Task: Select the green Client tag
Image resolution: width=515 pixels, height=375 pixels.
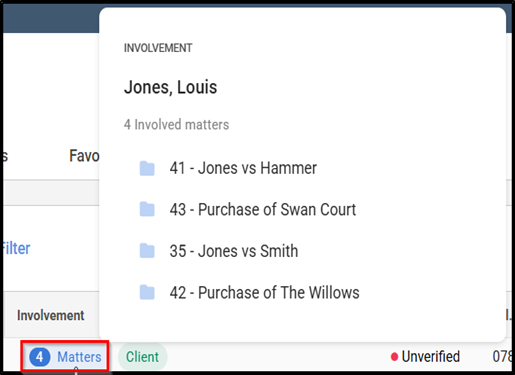Action: (142, 357)
